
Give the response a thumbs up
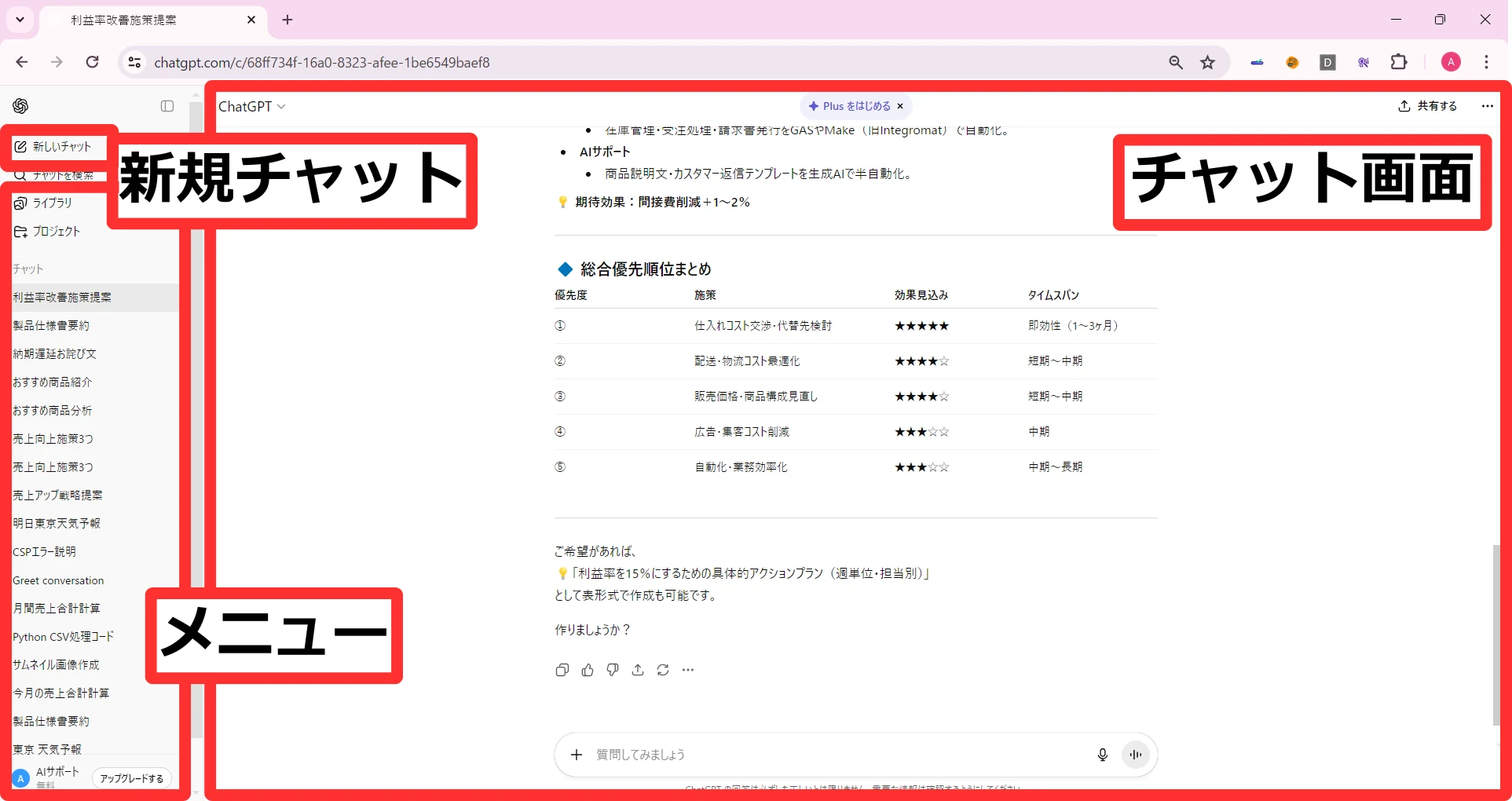point(587,669)
